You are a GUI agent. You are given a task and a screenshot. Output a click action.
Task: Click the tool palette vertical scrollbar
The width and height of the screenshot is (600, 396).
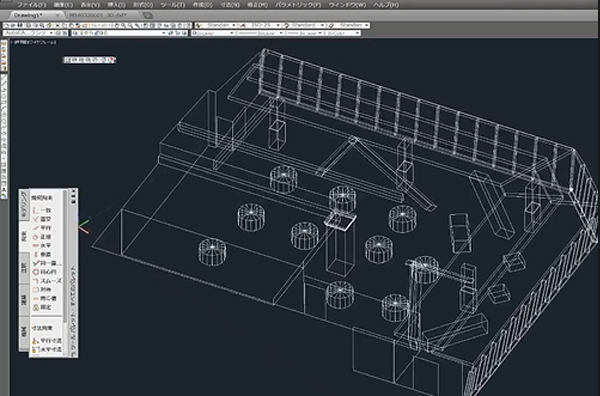click(x=65, y=256)
